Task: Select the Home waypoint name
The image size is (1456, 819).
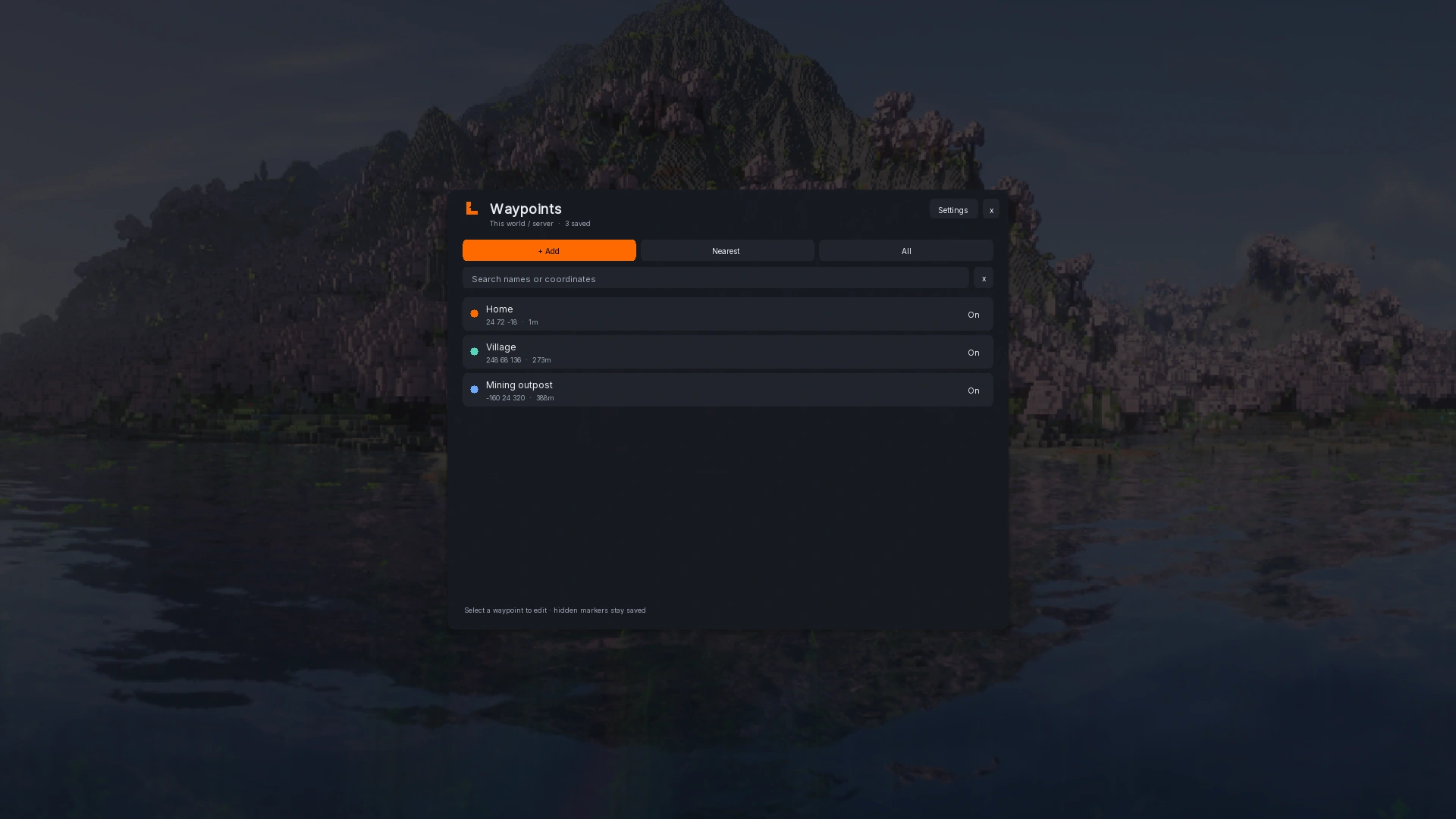Action: click(500, 309)
